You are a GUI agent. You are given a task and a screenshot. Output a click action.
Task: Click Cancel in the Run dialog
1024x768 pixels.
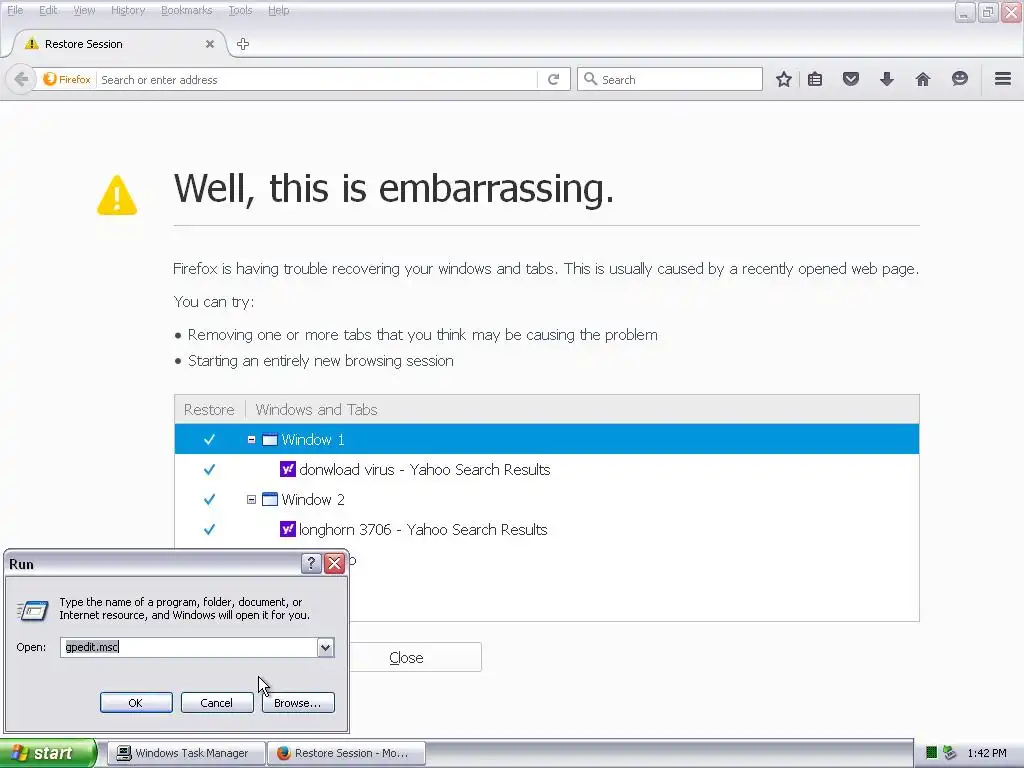[x=217, y=703]
